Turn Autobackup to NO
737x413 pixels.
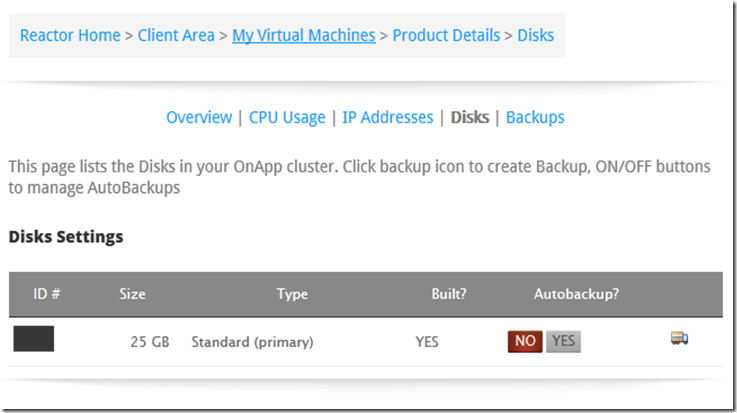coord(525,341)
